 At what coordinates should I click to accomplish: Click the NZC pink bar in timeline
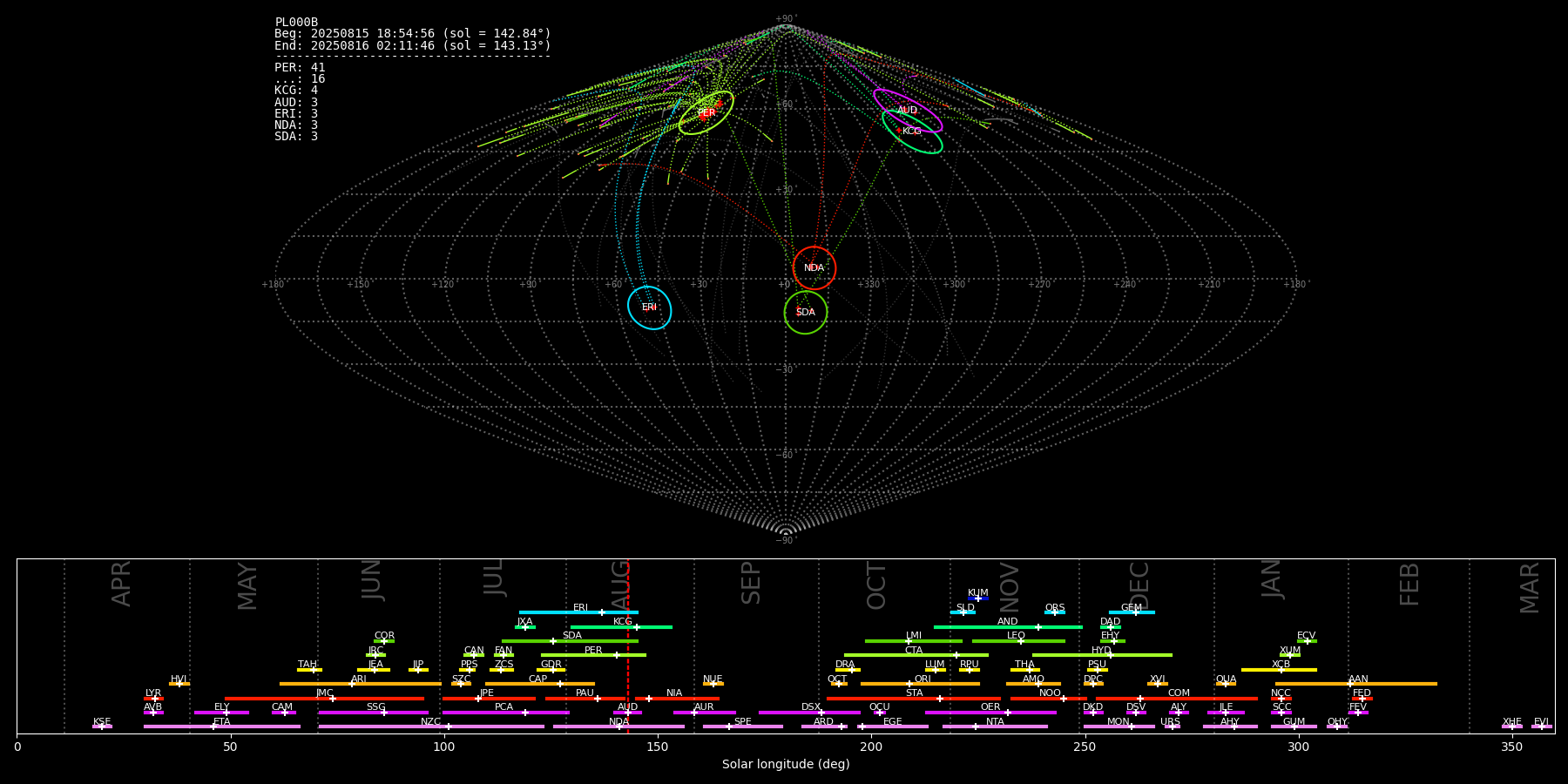click(x=431, y=727)
